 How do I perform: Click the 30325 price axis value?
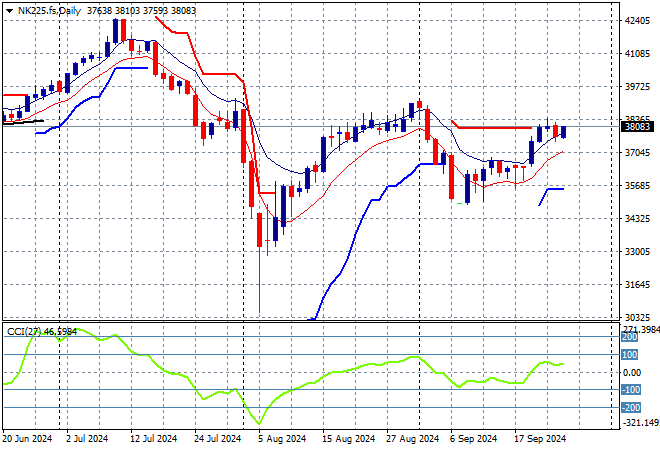637,317
